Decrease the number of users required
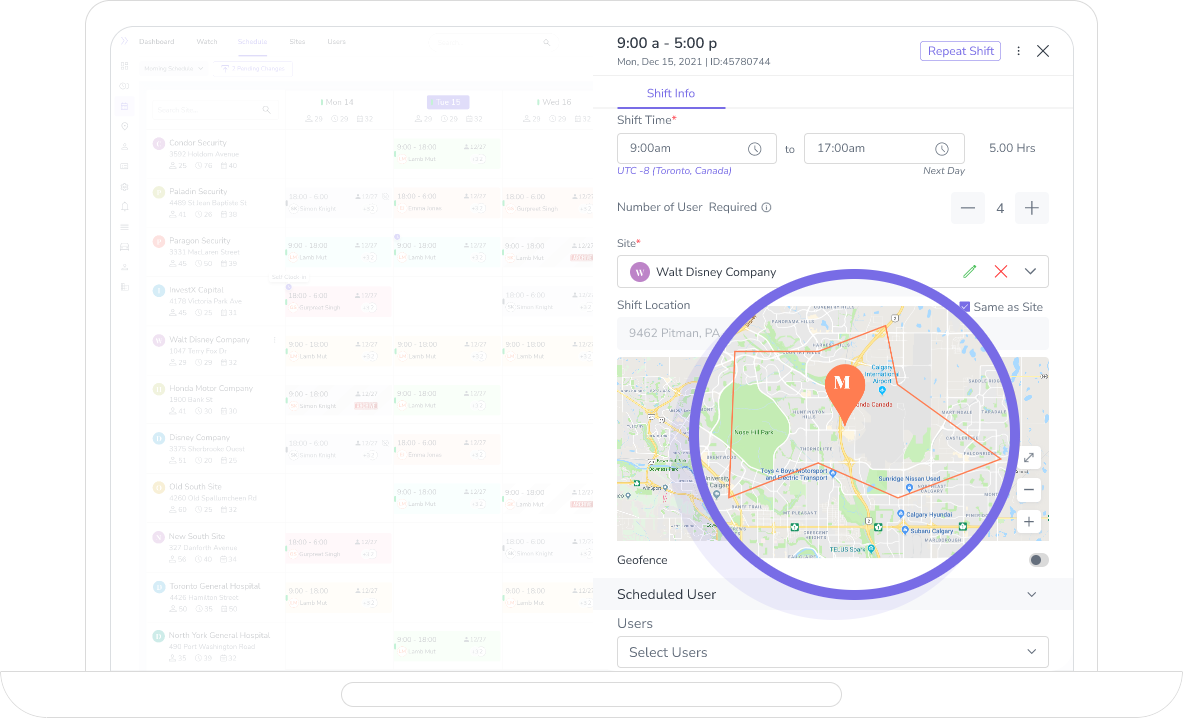Screen dimensions: 1183x718 [x=968, y=208]
